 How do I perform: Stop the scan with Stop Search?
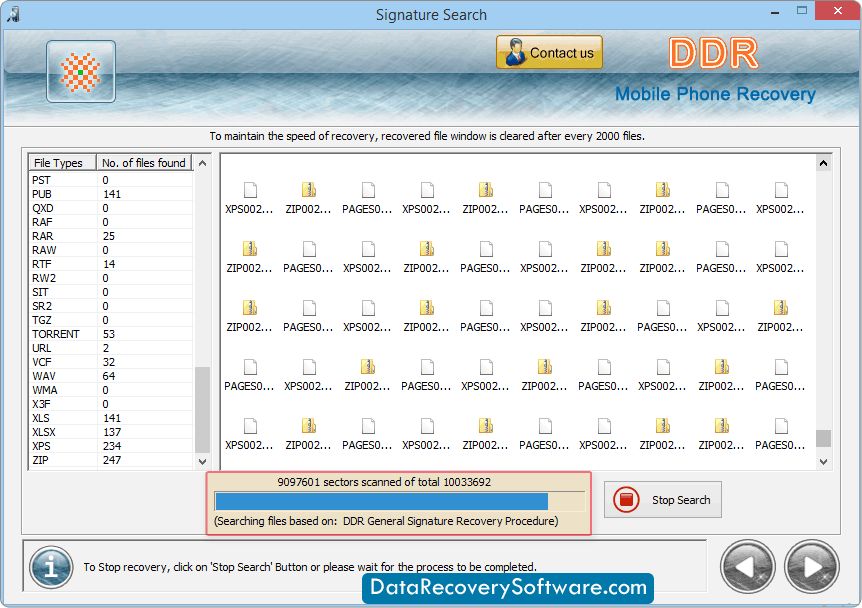(662, 500)
